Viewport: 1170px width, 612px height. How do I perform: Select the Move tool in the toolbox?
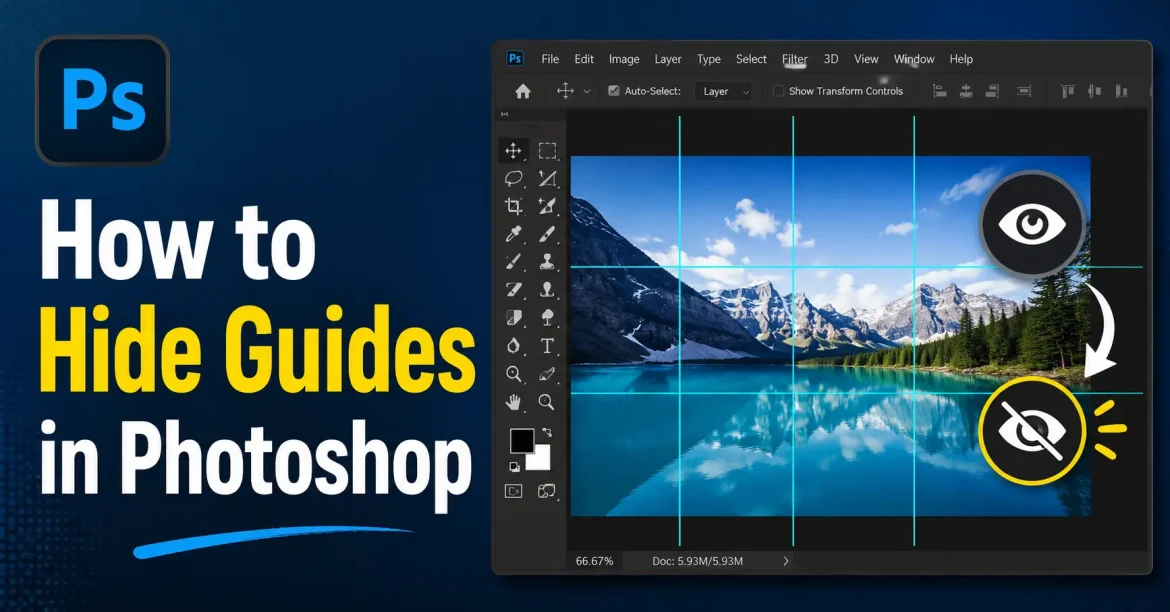(513, 151)
